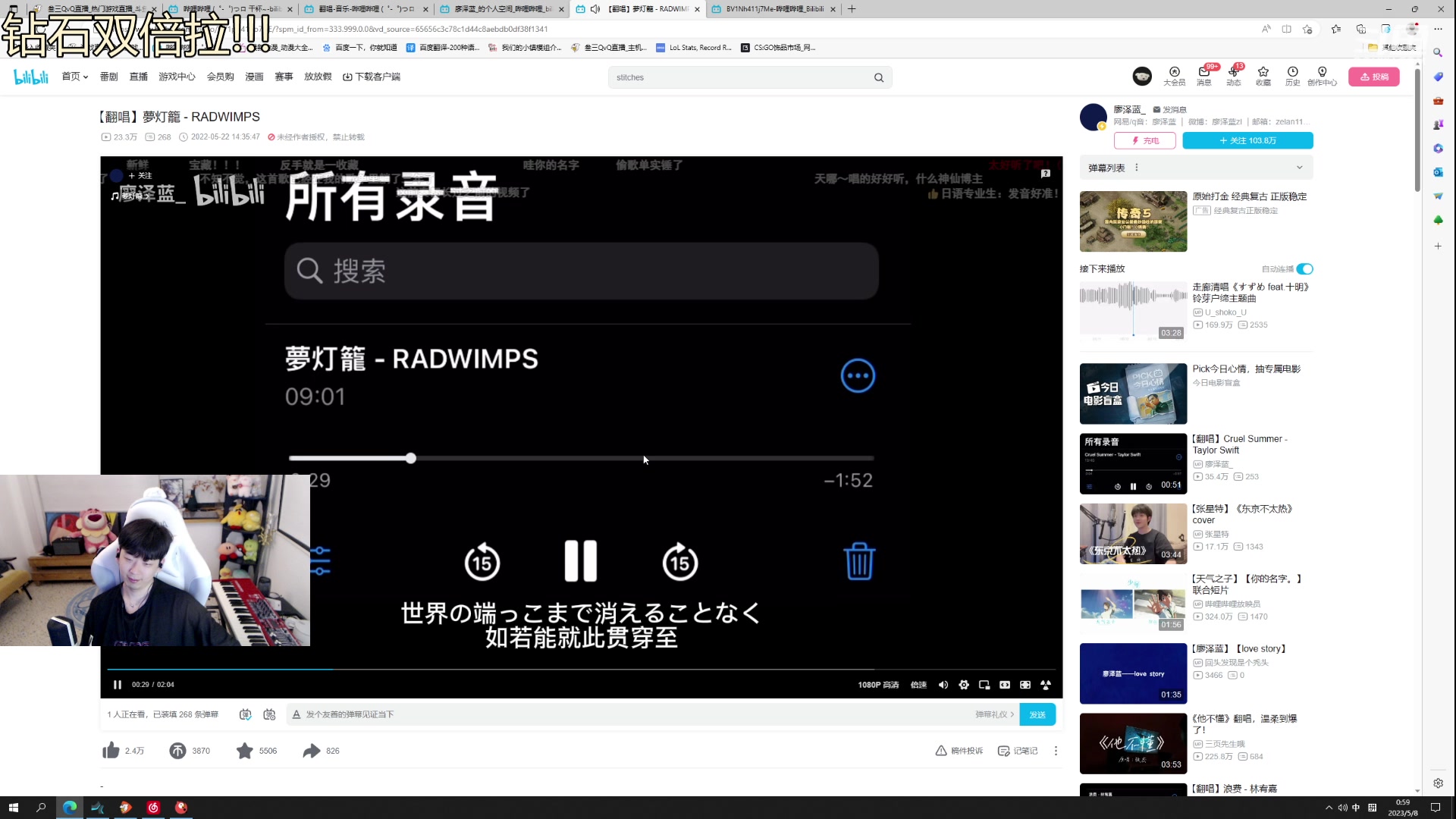Image resolution: width=1456 pixels, height=819 pixels.
Task: Toggle wide-screen mode in the player
Action: 1025,684
